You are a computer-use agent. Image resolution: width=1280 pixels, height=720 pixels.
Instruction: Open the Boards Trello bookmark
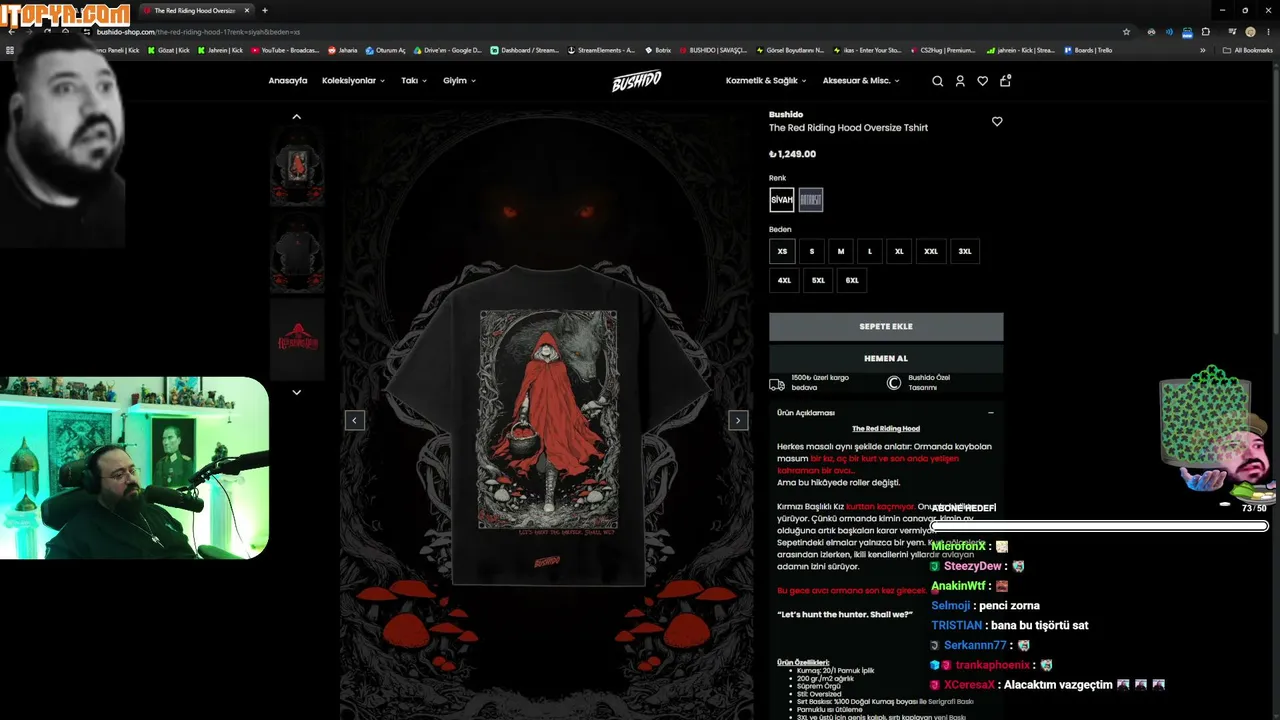pyautogui.click(x=1088, y=50)
